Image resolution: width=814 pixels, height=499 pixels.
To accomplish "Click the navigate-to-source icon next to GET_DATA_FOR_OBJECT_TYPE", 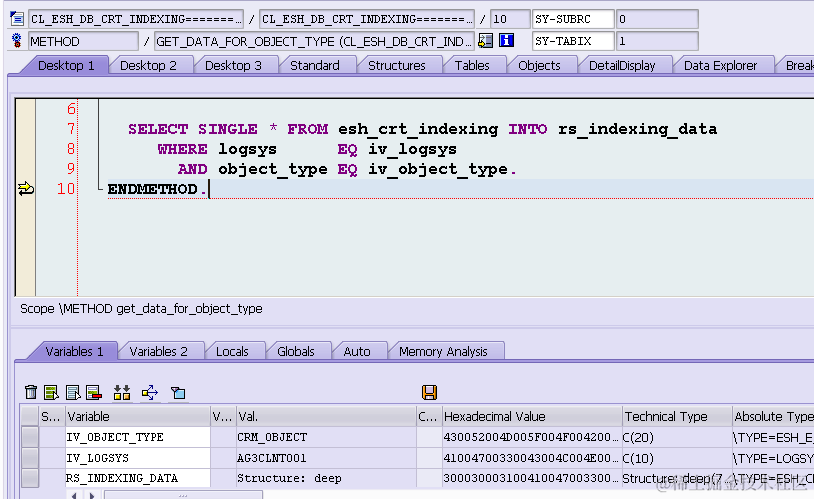I will [x=485, y=41].
